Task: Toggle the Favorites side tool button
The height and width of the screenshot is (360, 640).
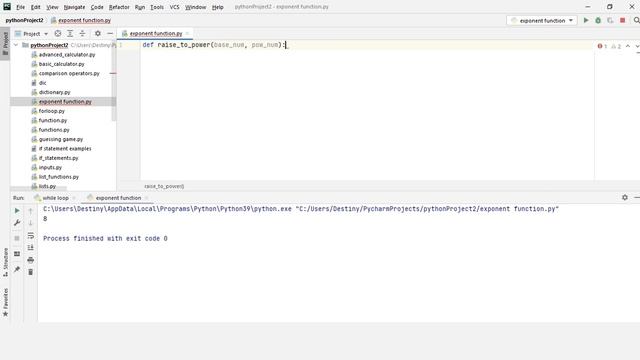Action: [5, 302]
